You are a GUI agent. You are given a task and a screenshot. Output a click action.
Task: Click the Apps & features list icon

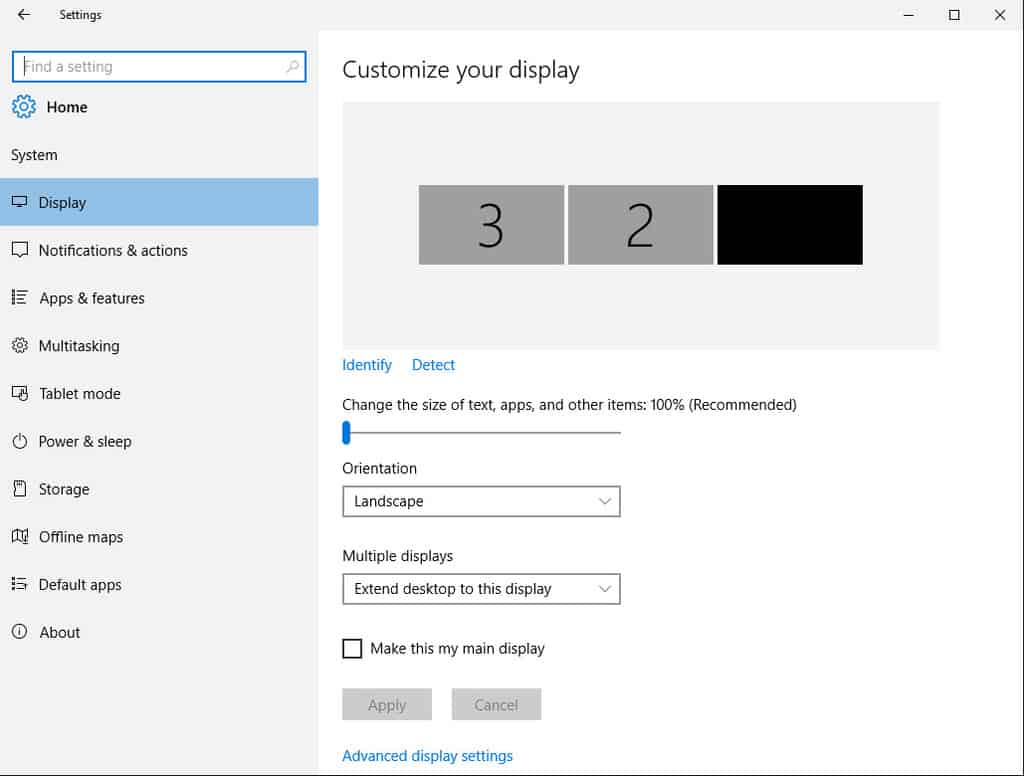20,297
